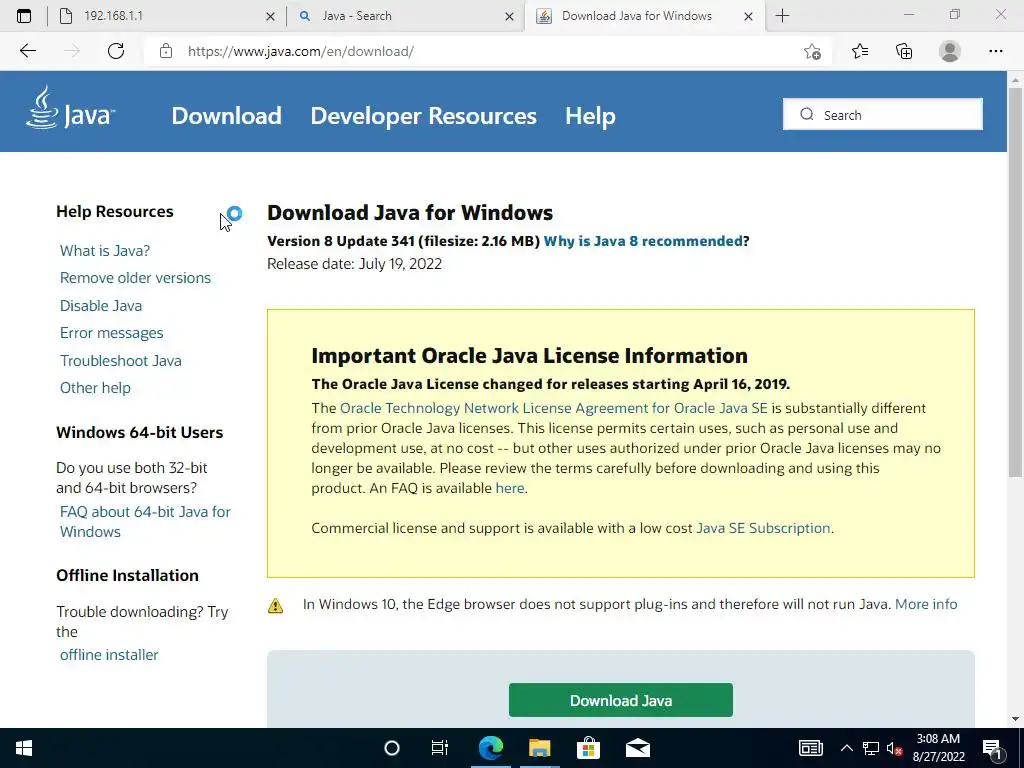
Task: Click the address bar URL
Action: pos(301,51)
